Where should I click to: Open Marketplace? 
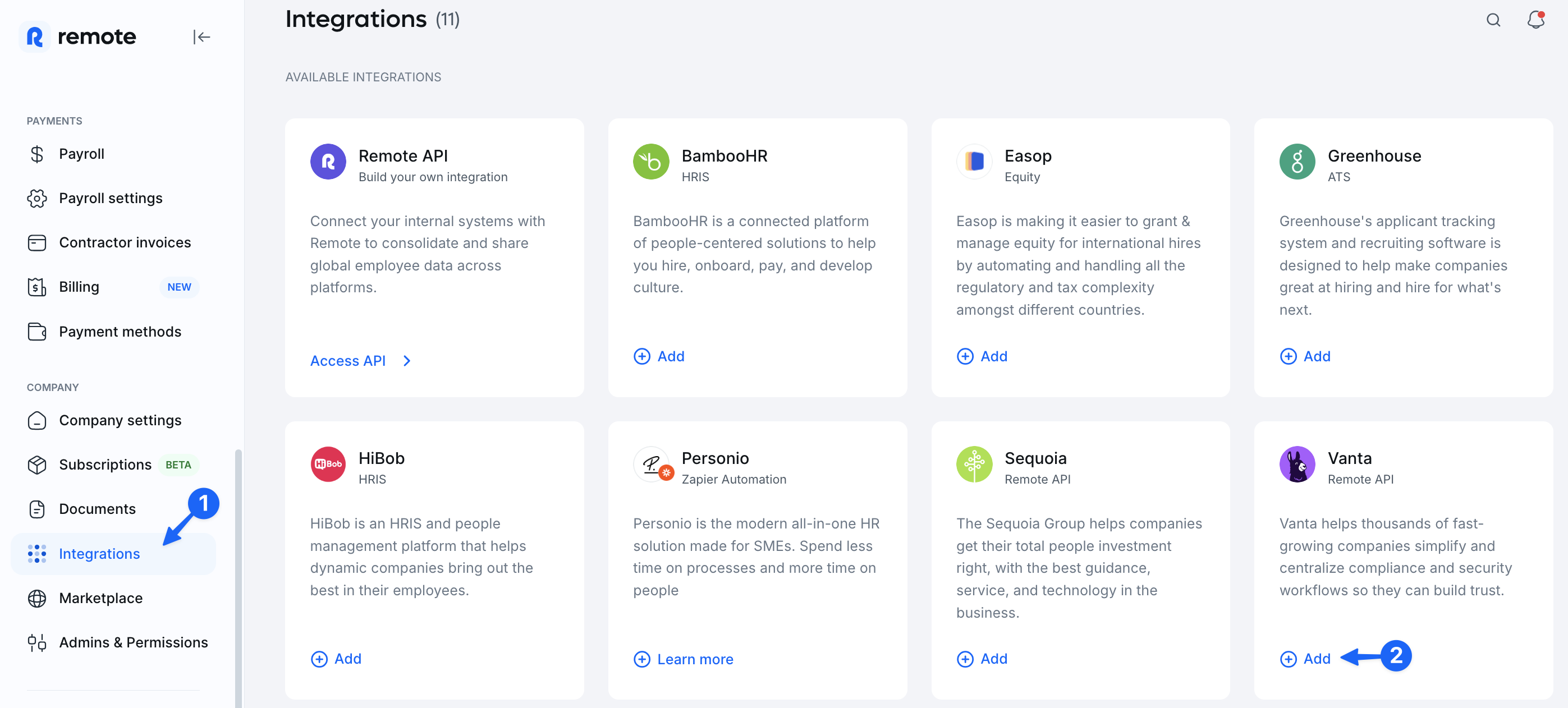pyautogui.click(x=113, y=598)
